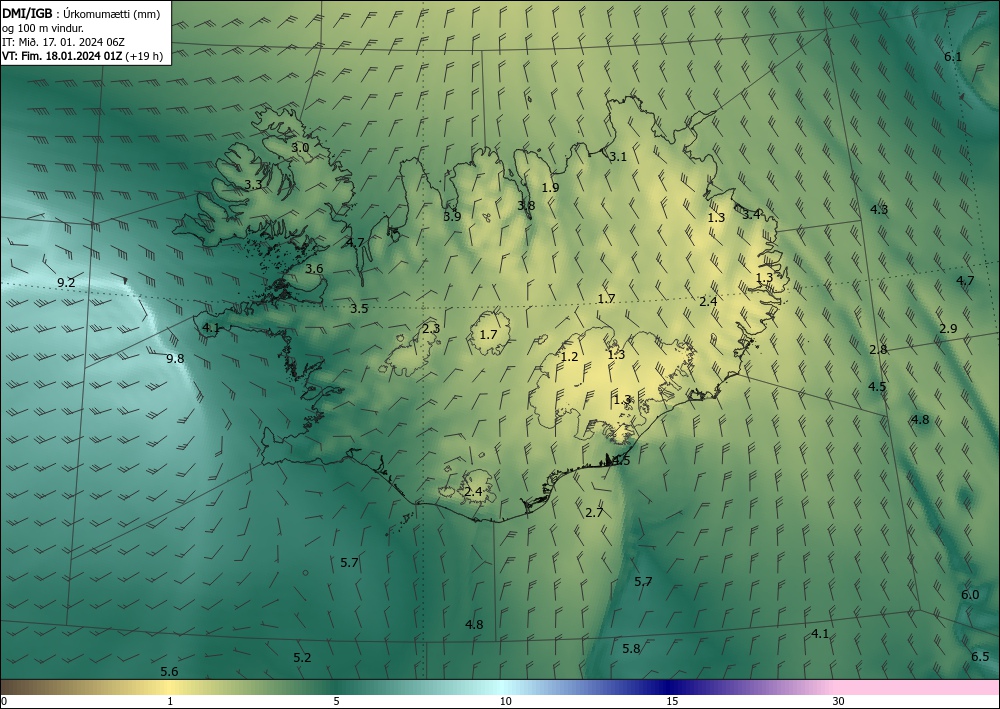Click the 3.4 value on the east coast
Image resolution: width=1000 pixels, height=709 pixels.
pos(751,214)
